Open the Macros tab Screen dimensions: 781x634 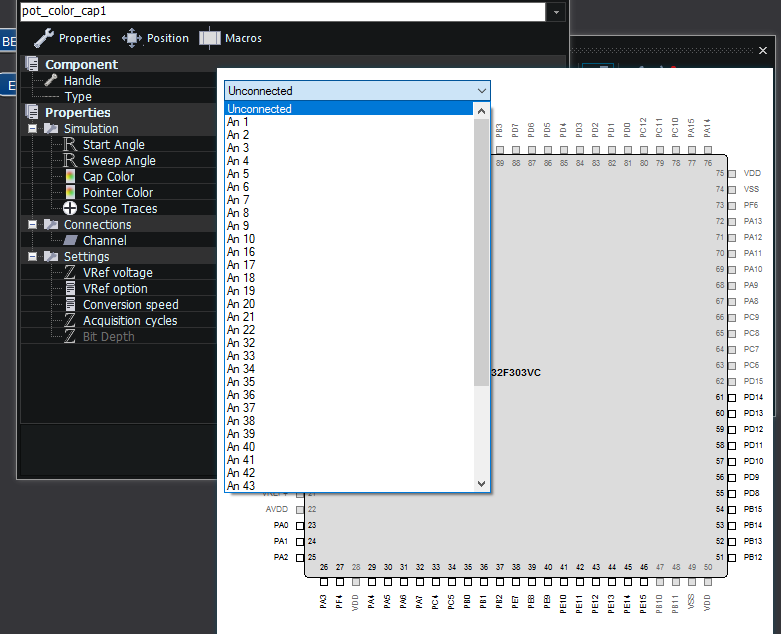230,38
